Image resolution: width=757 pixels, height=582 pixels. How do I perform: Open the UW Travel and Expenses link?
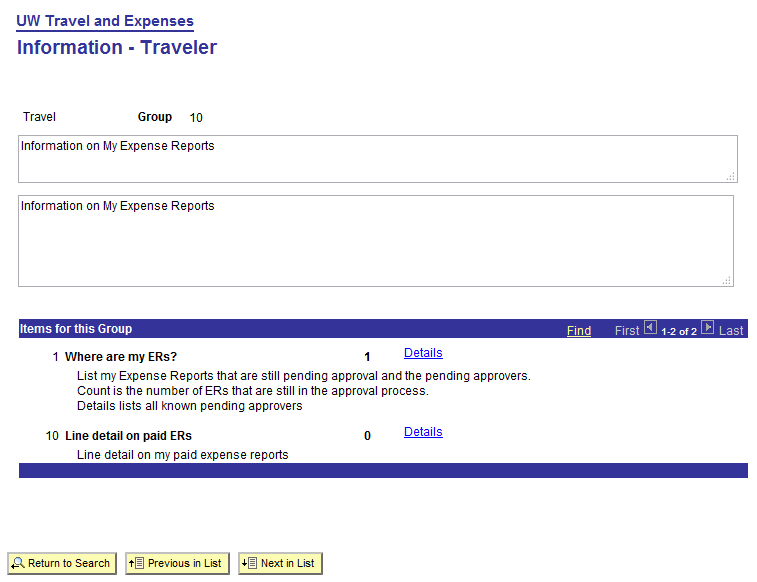tap(105, 21)
